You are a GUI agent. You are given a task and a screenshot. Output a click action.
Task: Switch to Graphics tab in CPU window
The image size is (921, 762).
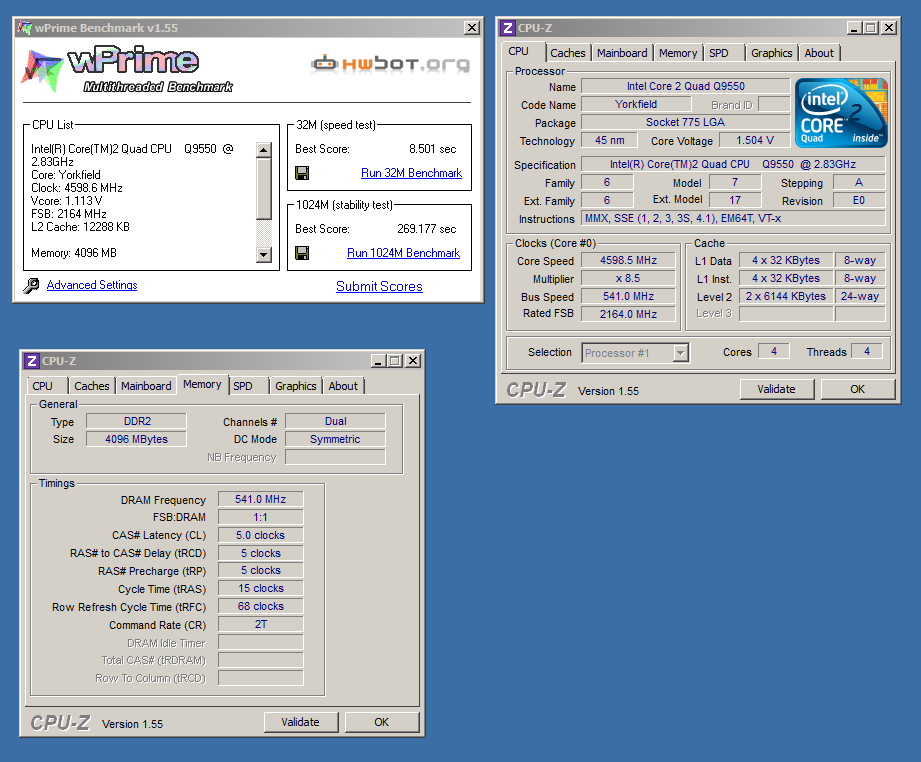771,53
